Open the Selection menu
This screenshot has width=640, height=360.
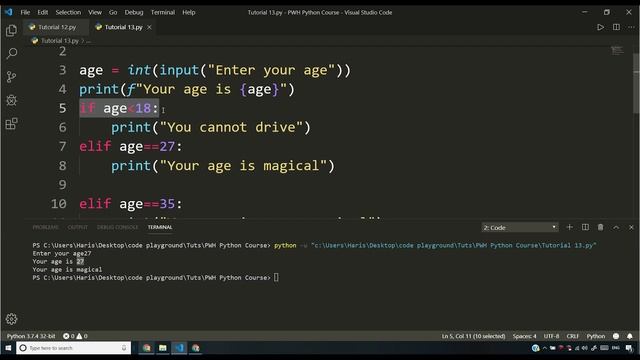68,12
